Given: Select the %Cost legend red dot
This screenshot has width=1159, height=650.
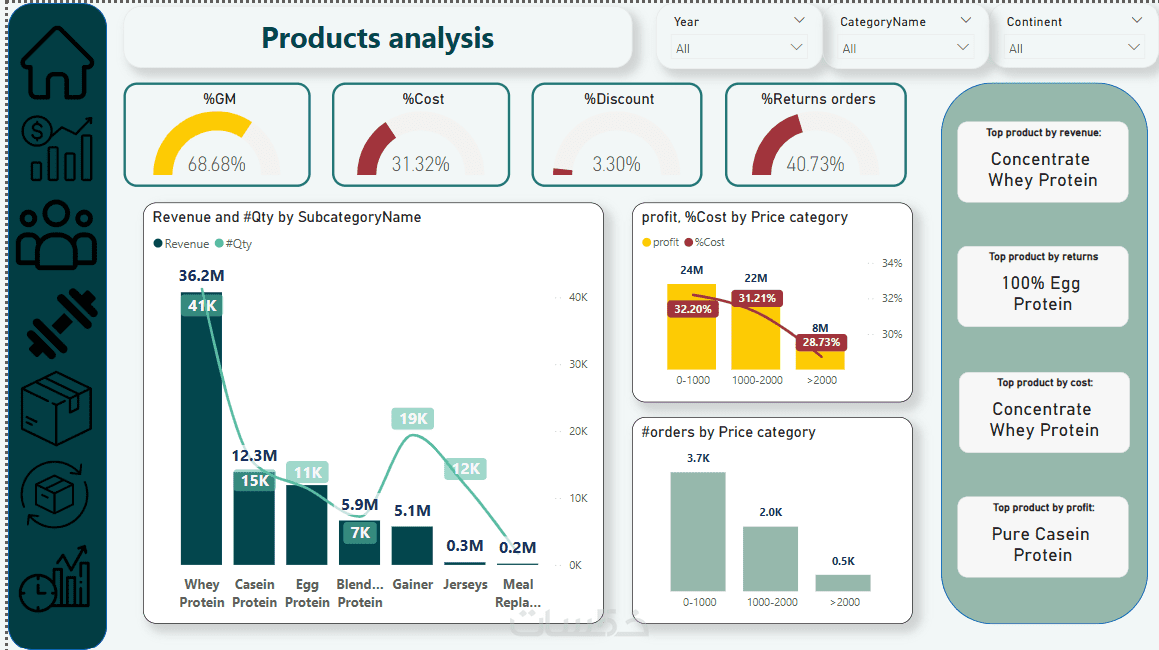Looking at the screenshot, I should (x=688, y=242).
